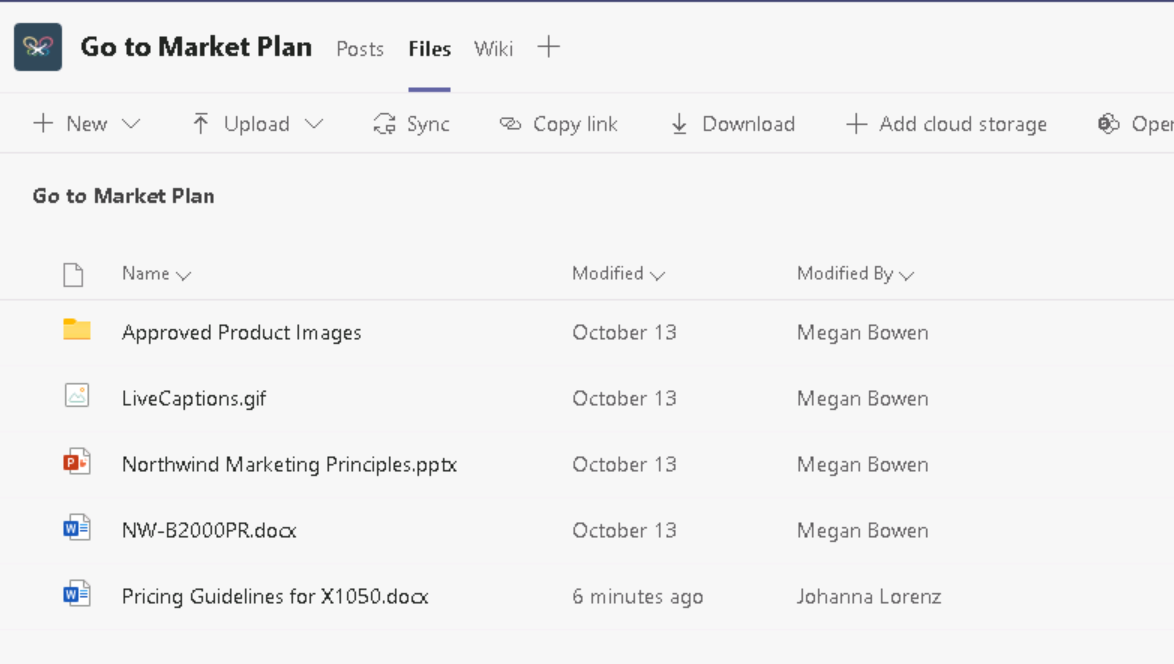This screenshot has height=664, width=1174.
Task: Click the file type column header icon
Action: point(73,274)
